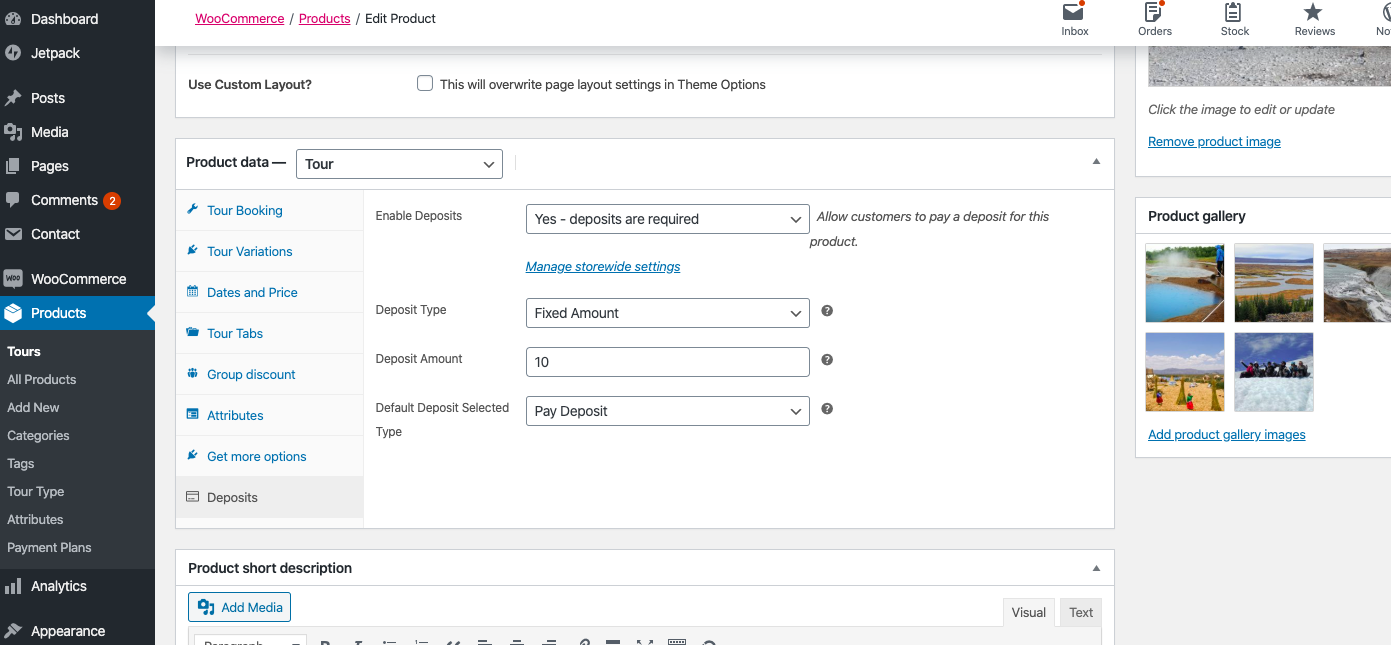Select the first product gallery thumbnail
The image size is (1391, 645).
tap(1185, 282)
